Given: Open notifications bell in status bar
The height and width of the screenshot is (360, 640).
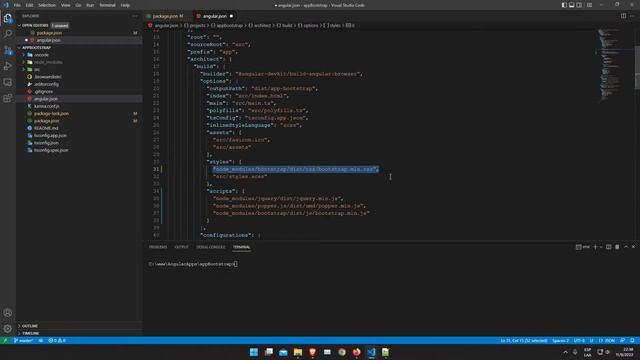Looking at the screenshot, I should [x=632, y=340].
